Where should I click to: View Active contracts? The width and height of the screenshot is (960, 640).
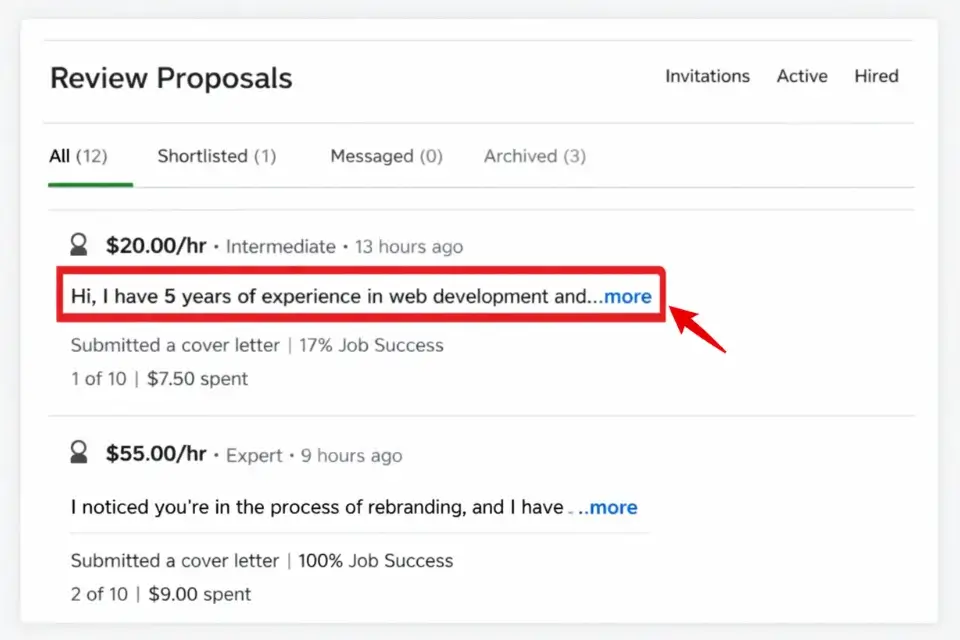801,76
